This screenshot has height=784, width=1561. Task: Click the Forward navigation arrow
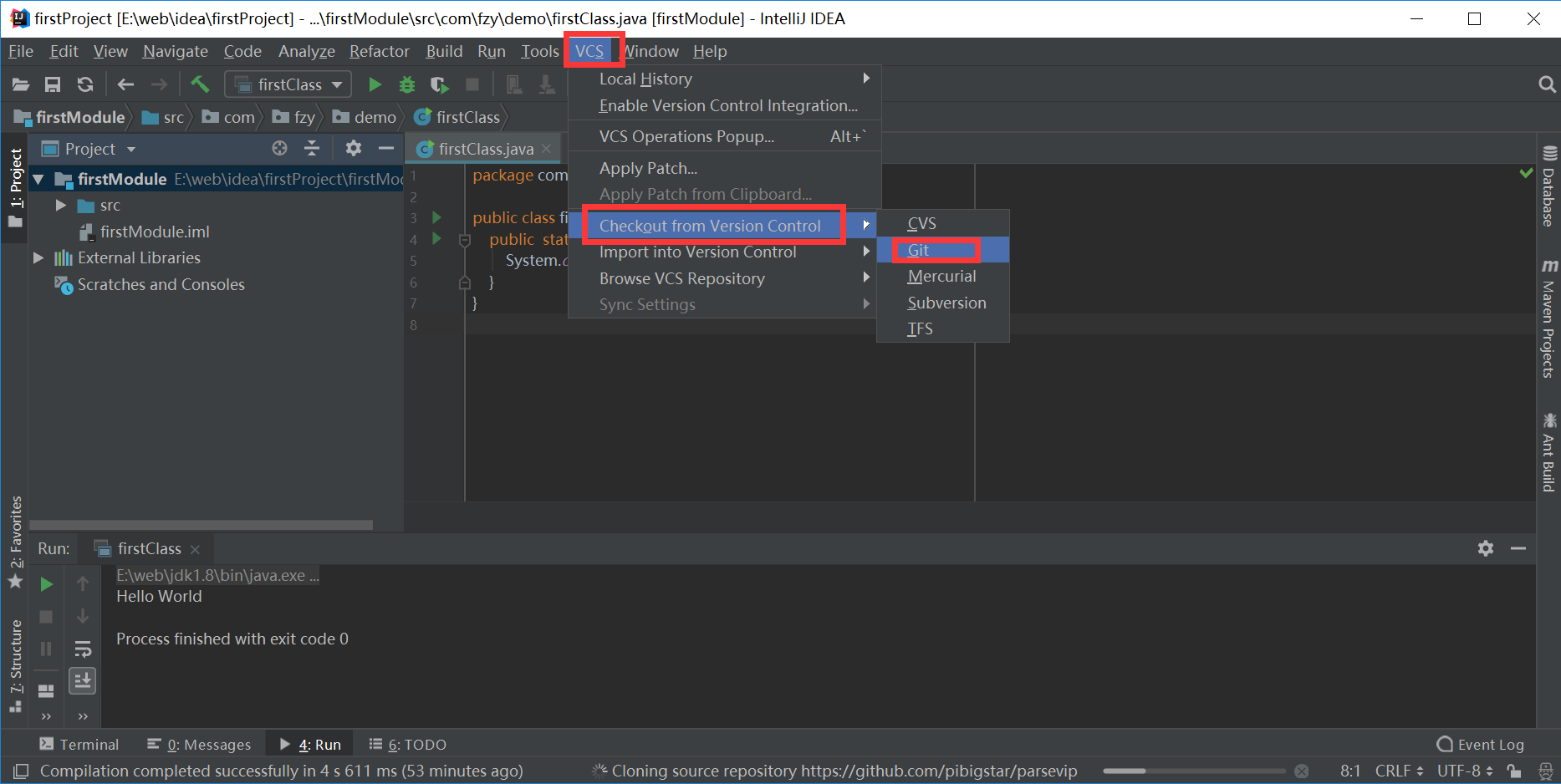point(158,84)
